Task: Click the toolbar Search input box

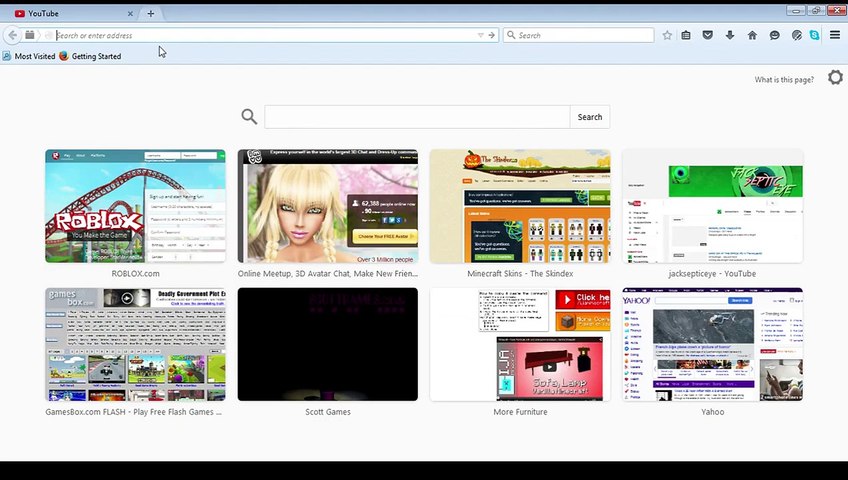Action: point(580,35)
